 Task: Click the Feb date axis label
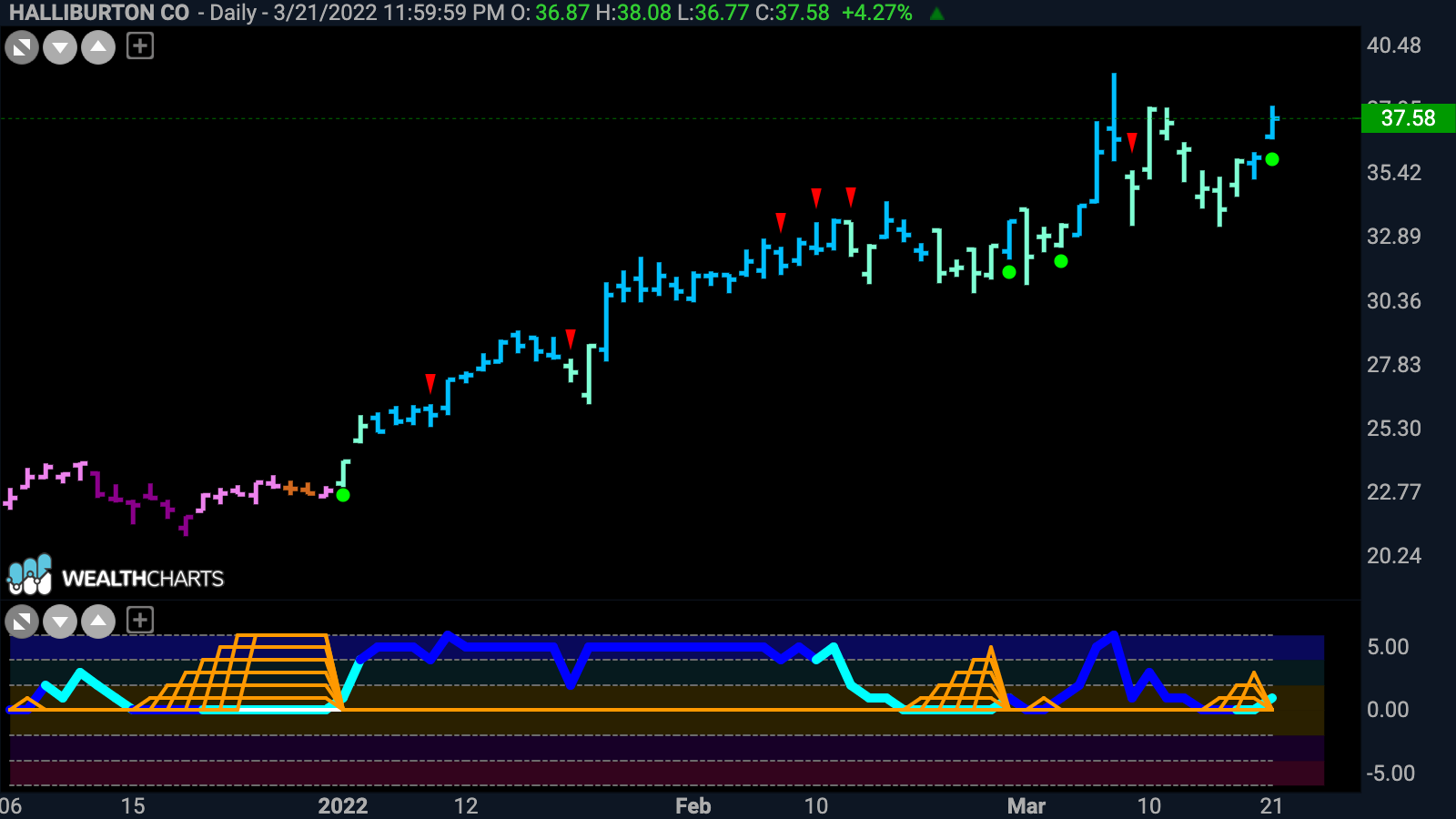(x=693, y=806)
